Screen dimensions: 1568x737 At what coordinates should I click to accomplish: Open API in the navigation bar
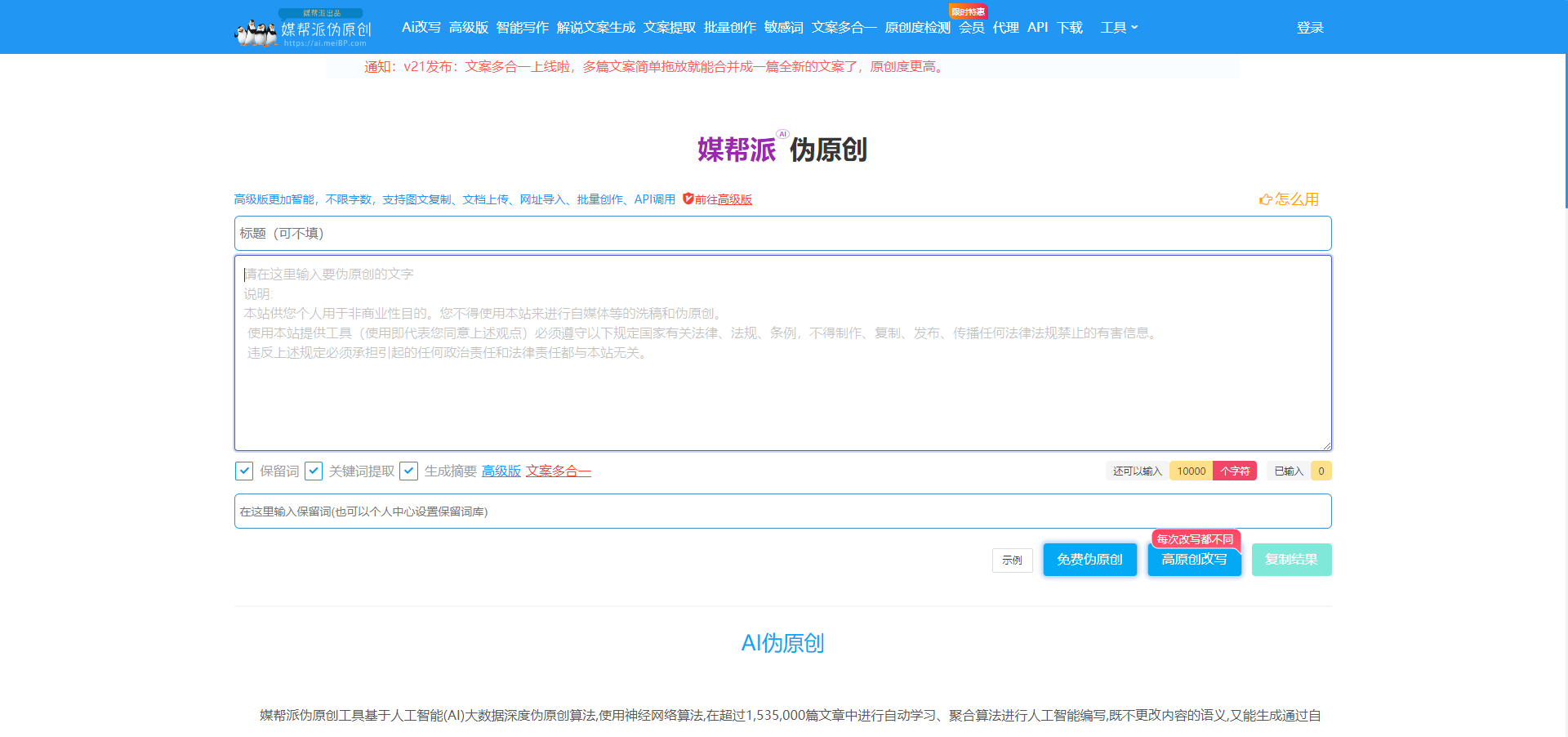pos(1038,28)
